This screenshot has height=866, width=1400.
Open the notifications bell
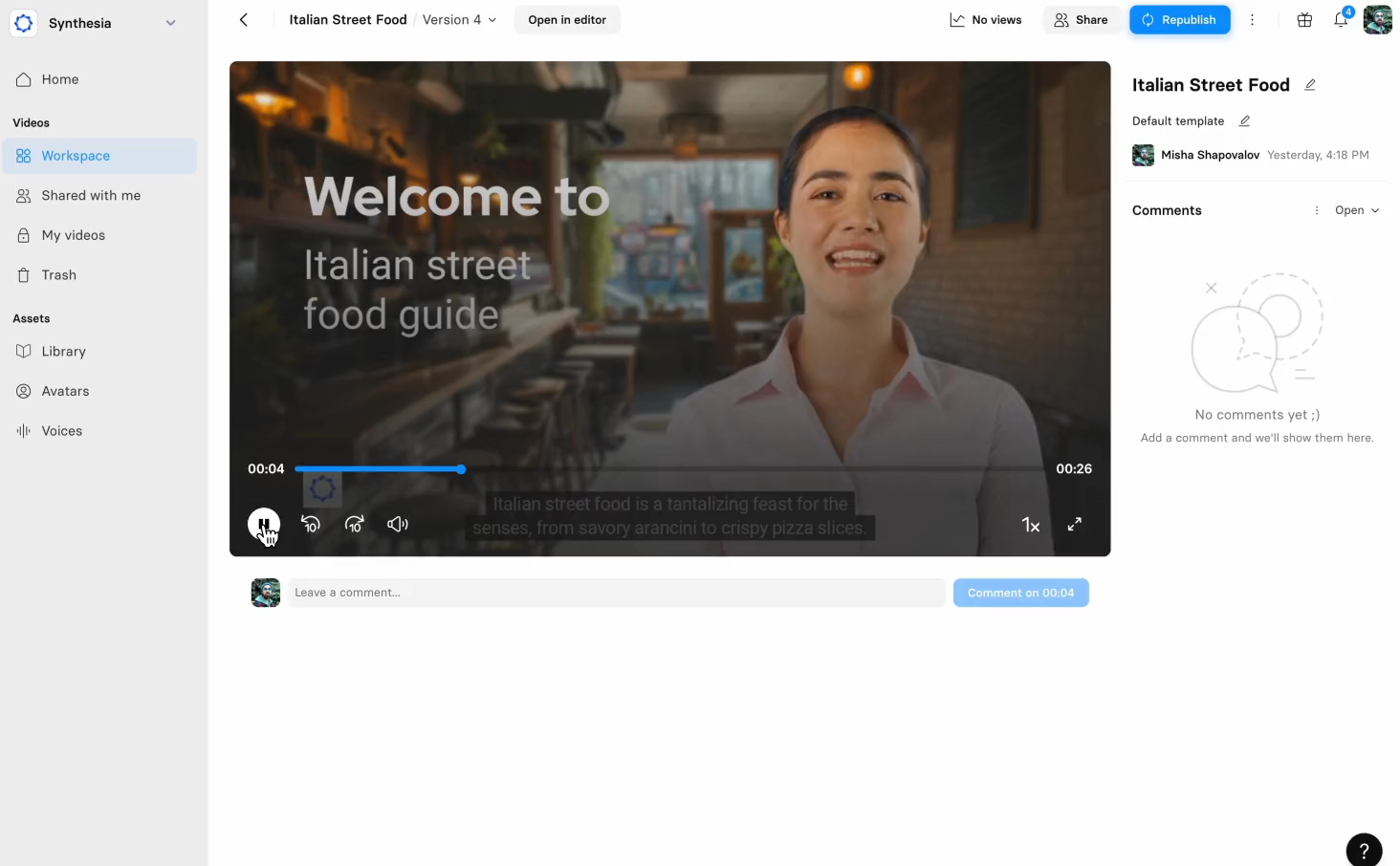[x=1341, y=20]
